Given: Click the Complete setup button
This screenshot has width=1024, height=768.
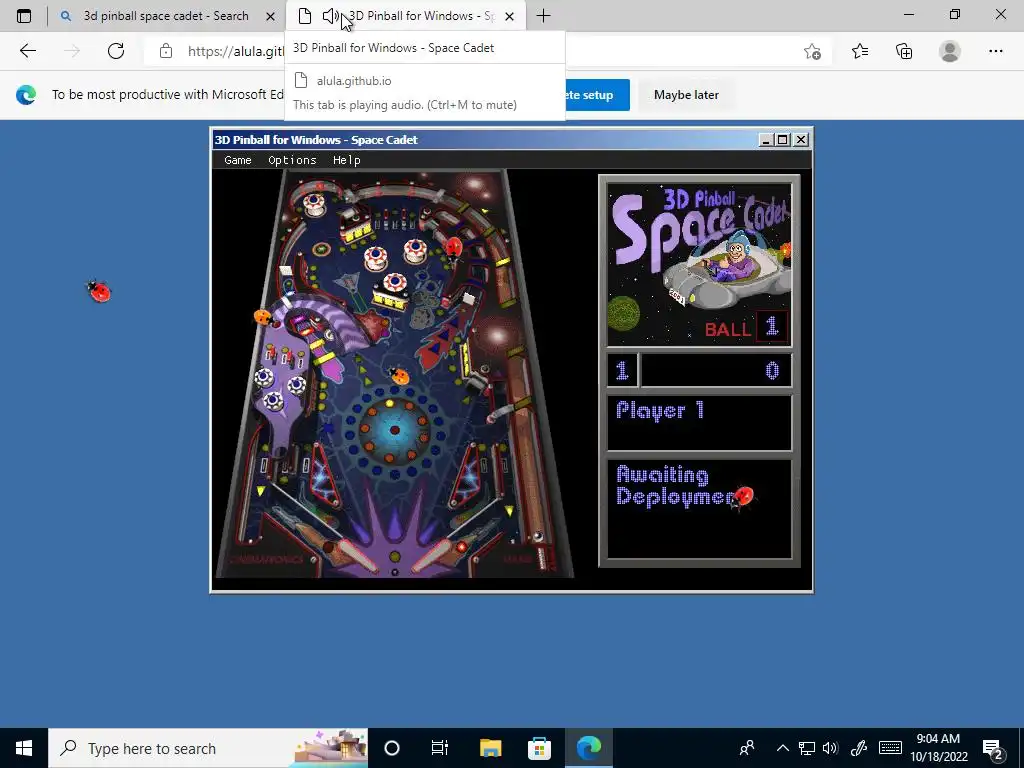Looking at the screenshot, I should (x=597, y=95).
